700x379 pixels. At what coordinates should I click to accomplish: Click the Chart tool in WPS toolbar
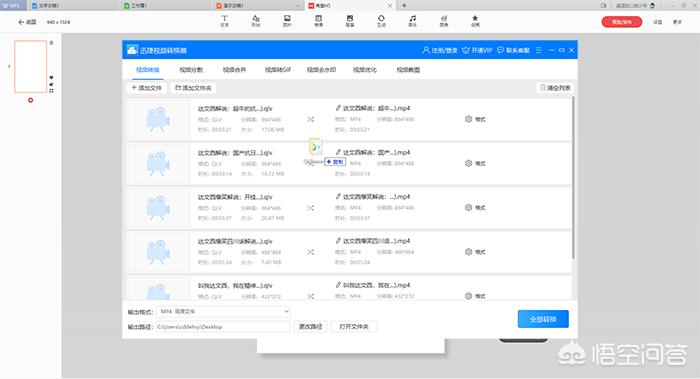(444, 21)
